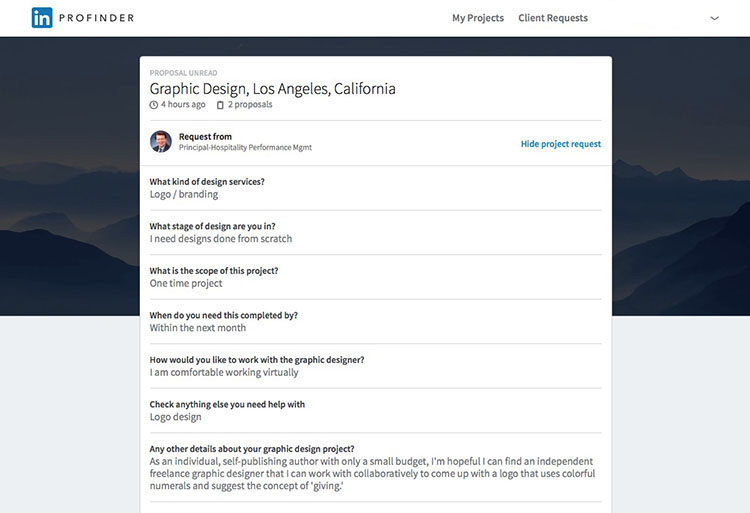750x513 pixels.
Task: Open the requester's profile photo
Action: click(161, 141)
